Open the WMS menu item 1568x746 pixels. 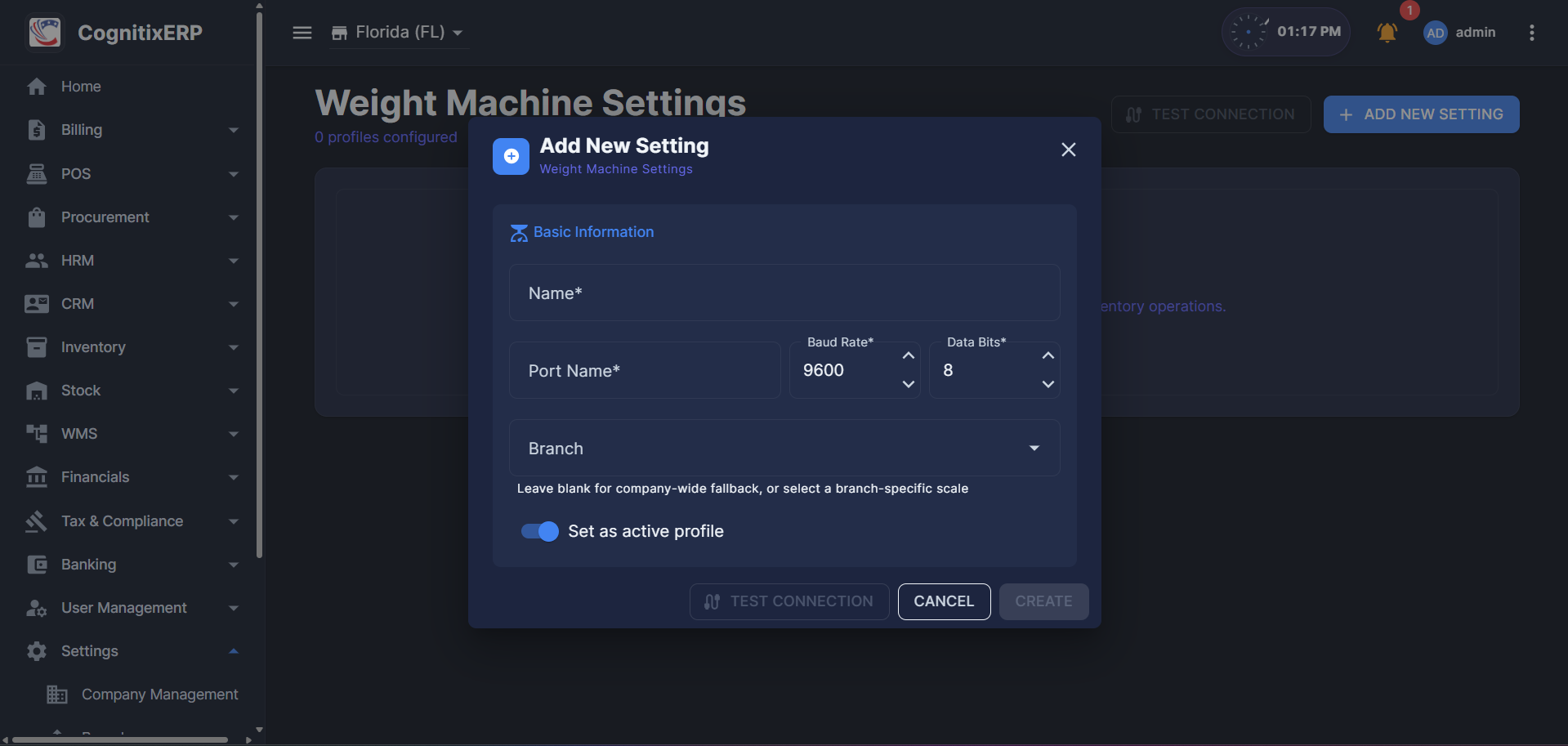pos(131,434)
